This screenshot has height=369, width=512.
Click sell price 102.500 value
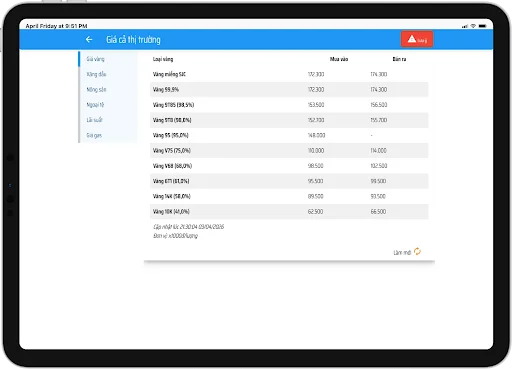pos(379,166)
